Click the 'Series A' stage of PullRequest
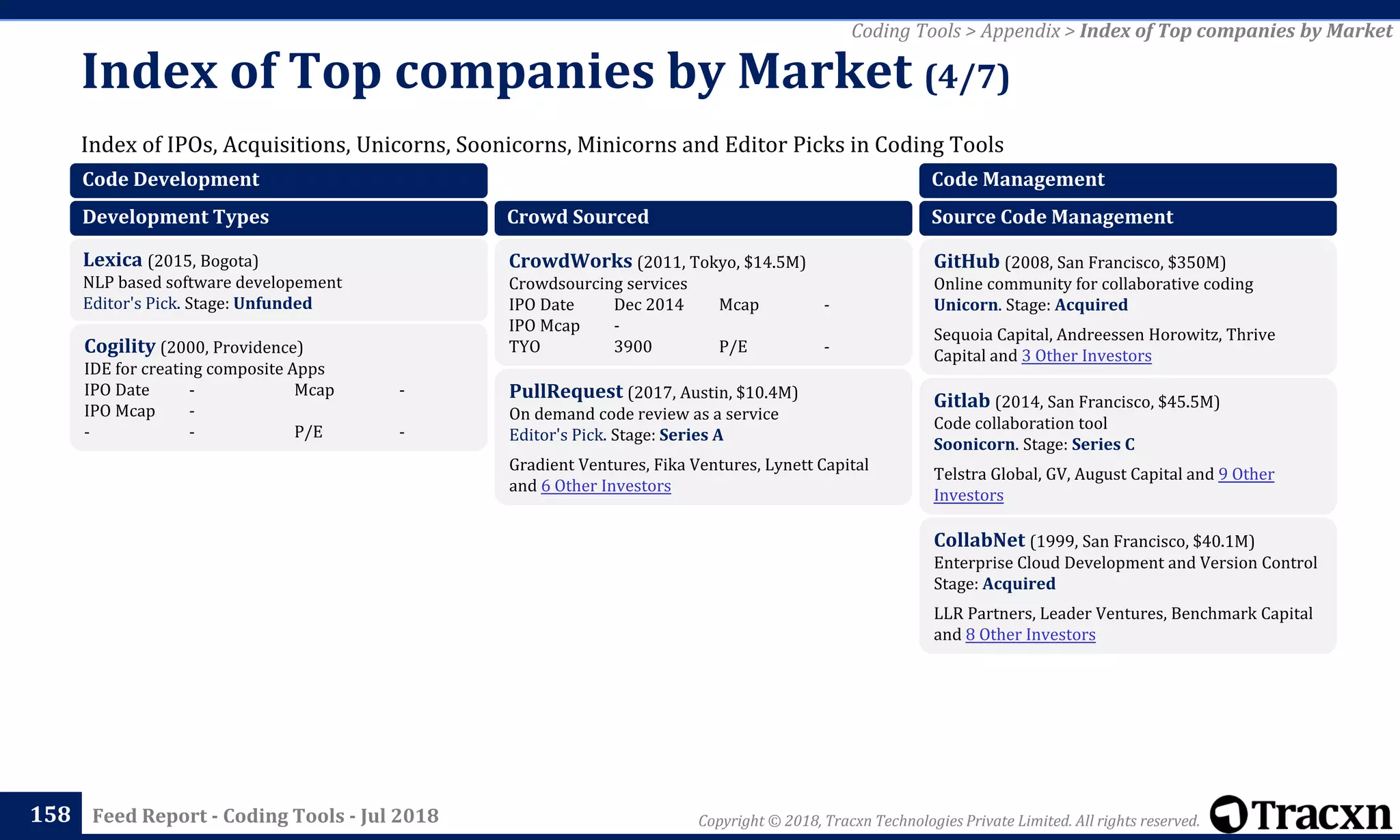1400x840 pixels. click(x=691, y=435)
